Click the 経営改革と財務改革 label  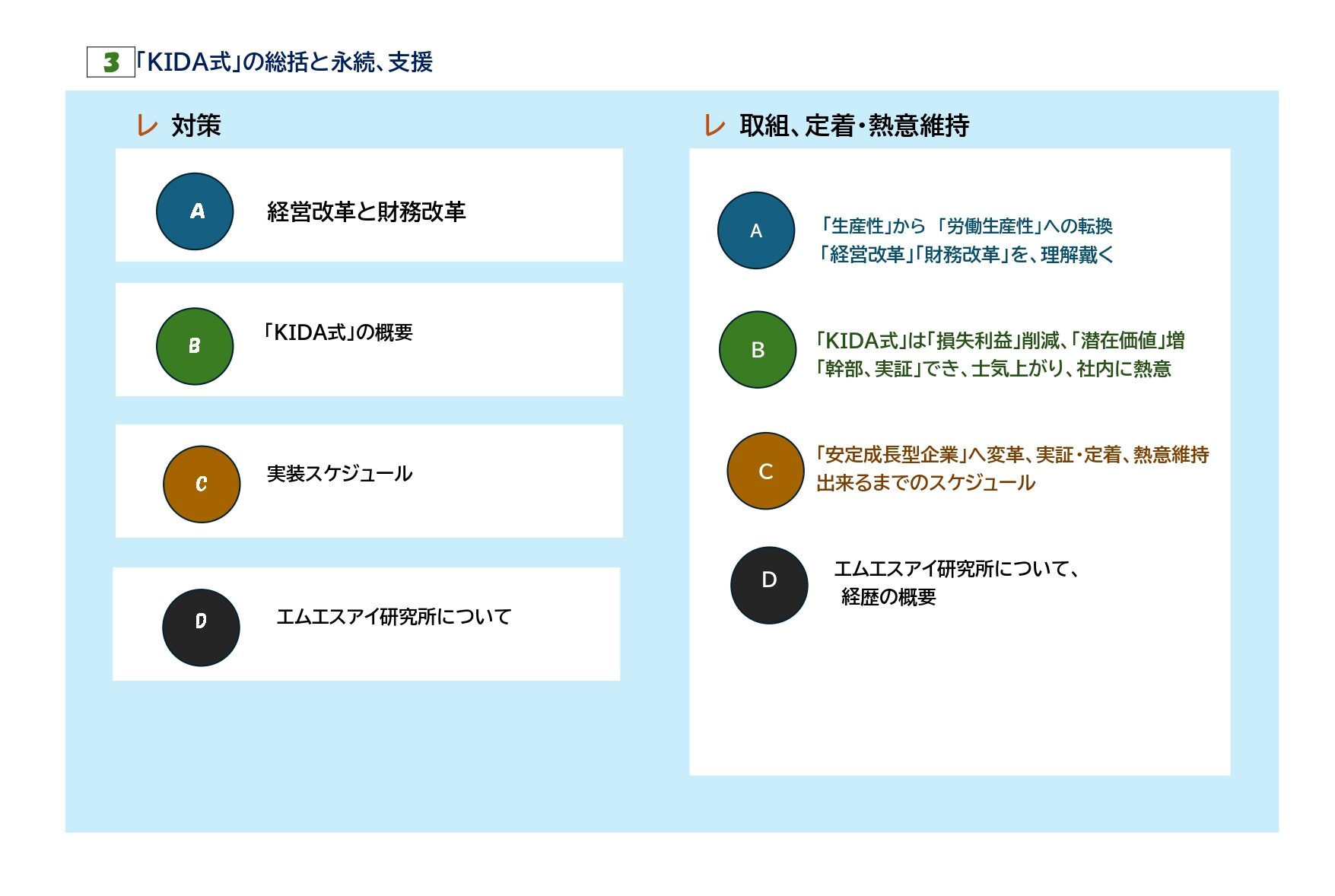(366, 211)
